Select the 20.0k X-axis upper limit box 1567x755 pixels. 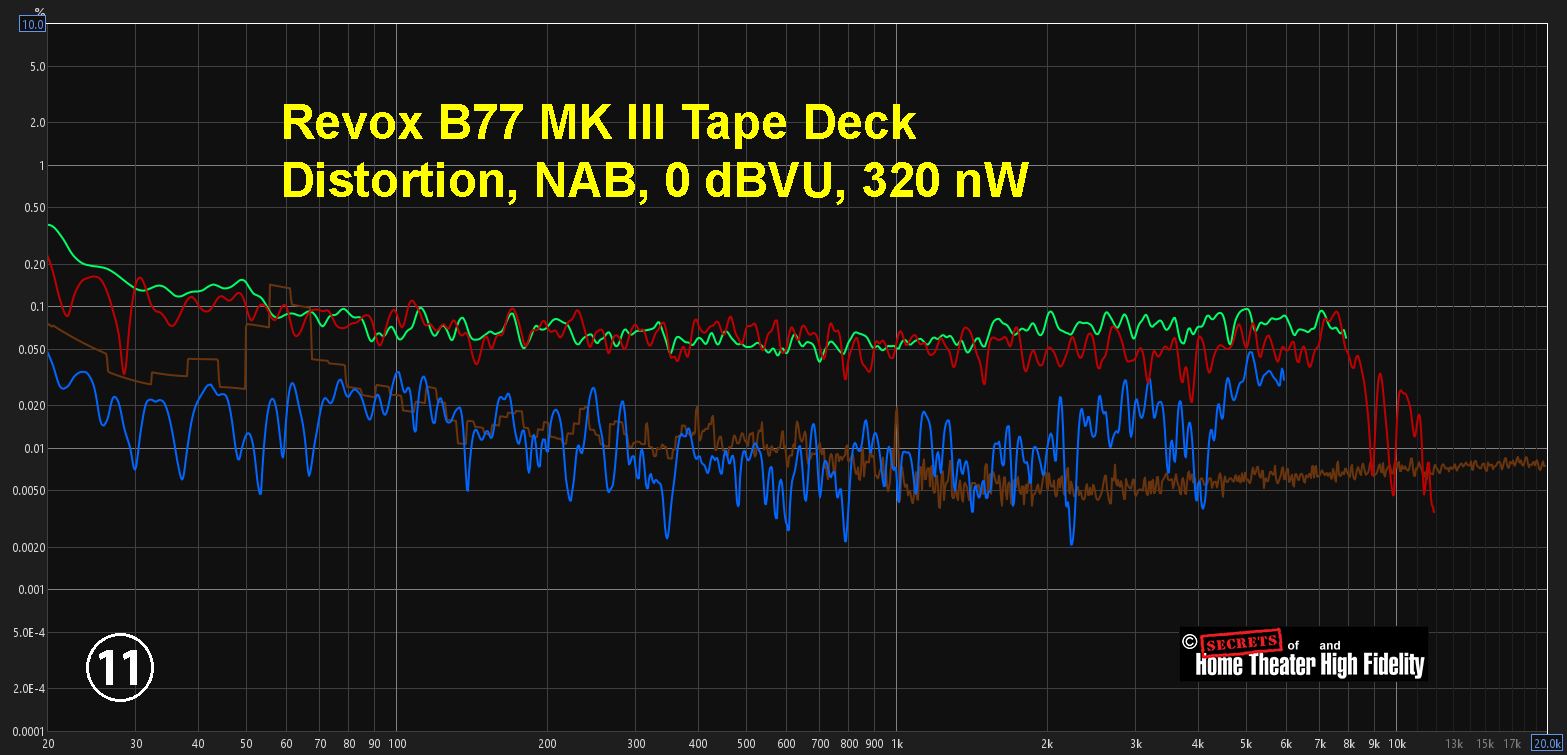pos(1548,743)
